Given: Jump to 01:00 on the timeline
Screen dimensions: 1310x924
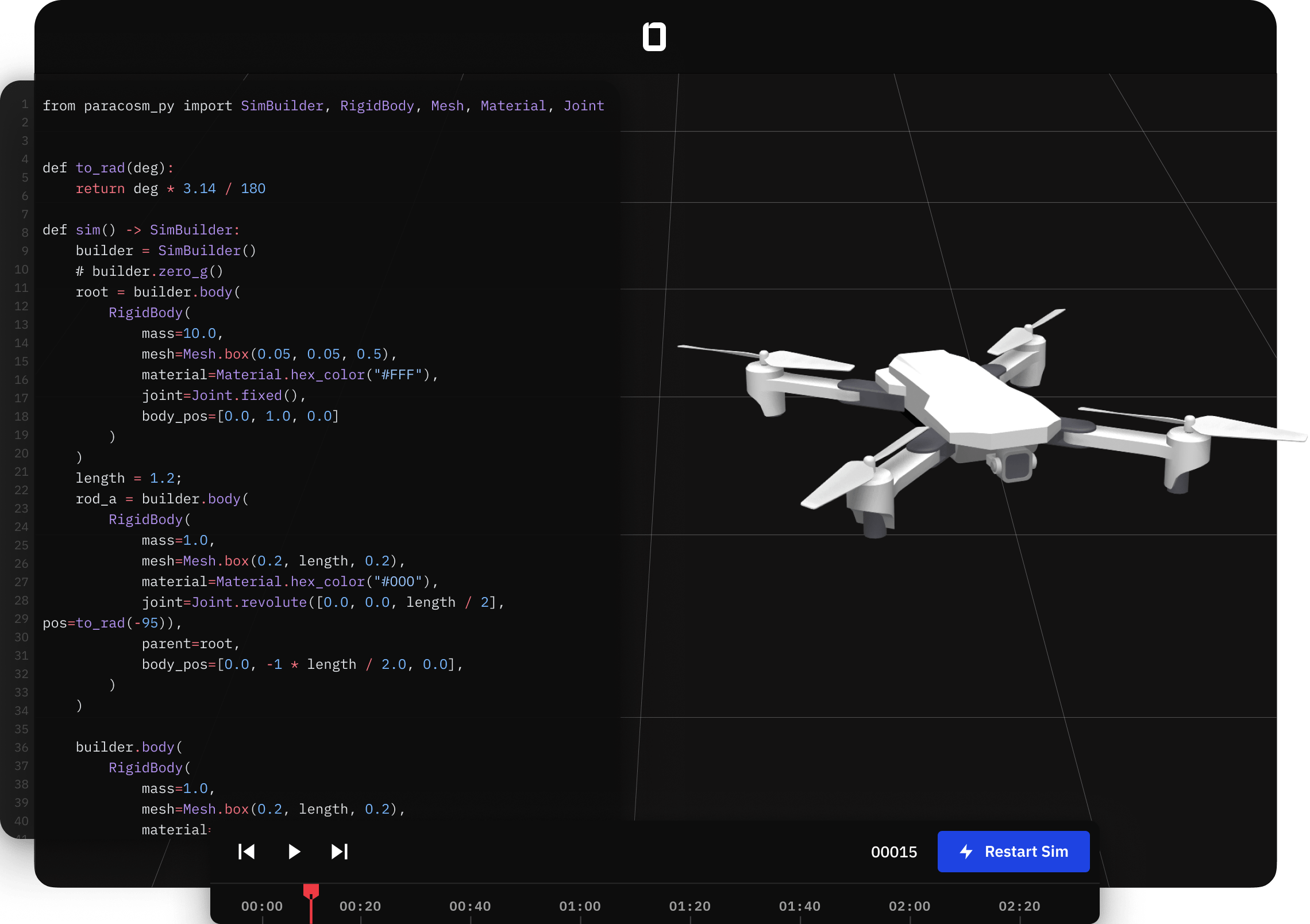Looking at the screenshot, I should tap(580, 906).
